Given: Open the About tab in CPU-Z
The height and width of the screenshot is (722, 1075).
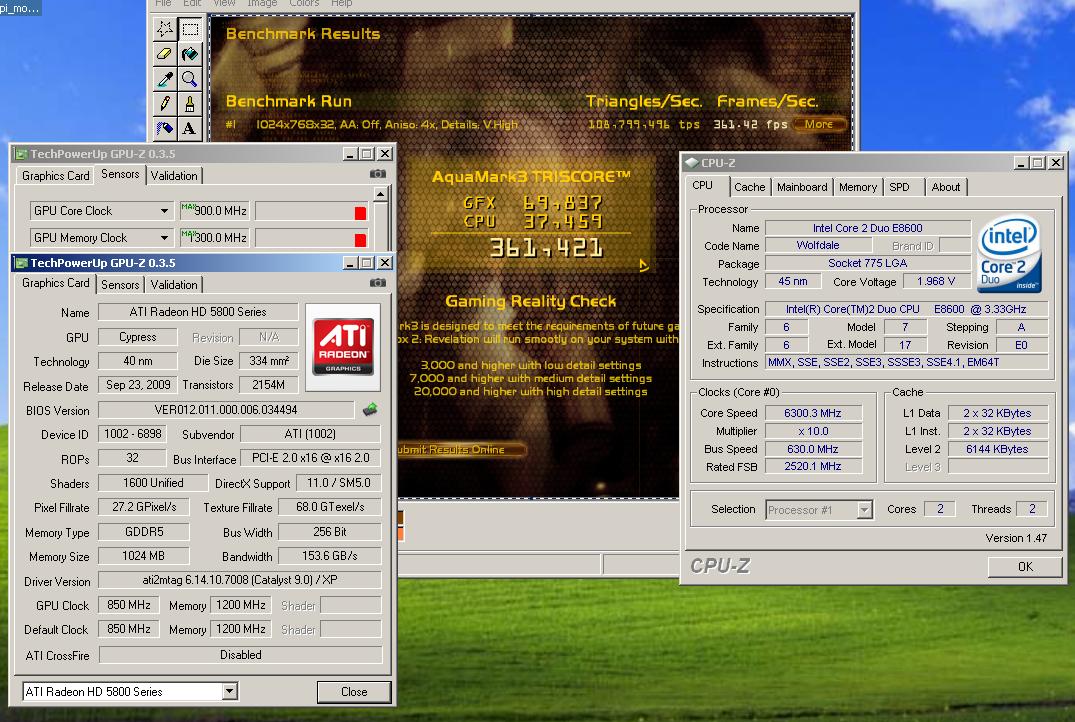Looking at the screenshot, I should pyautogui.click(x=945, y=186).
